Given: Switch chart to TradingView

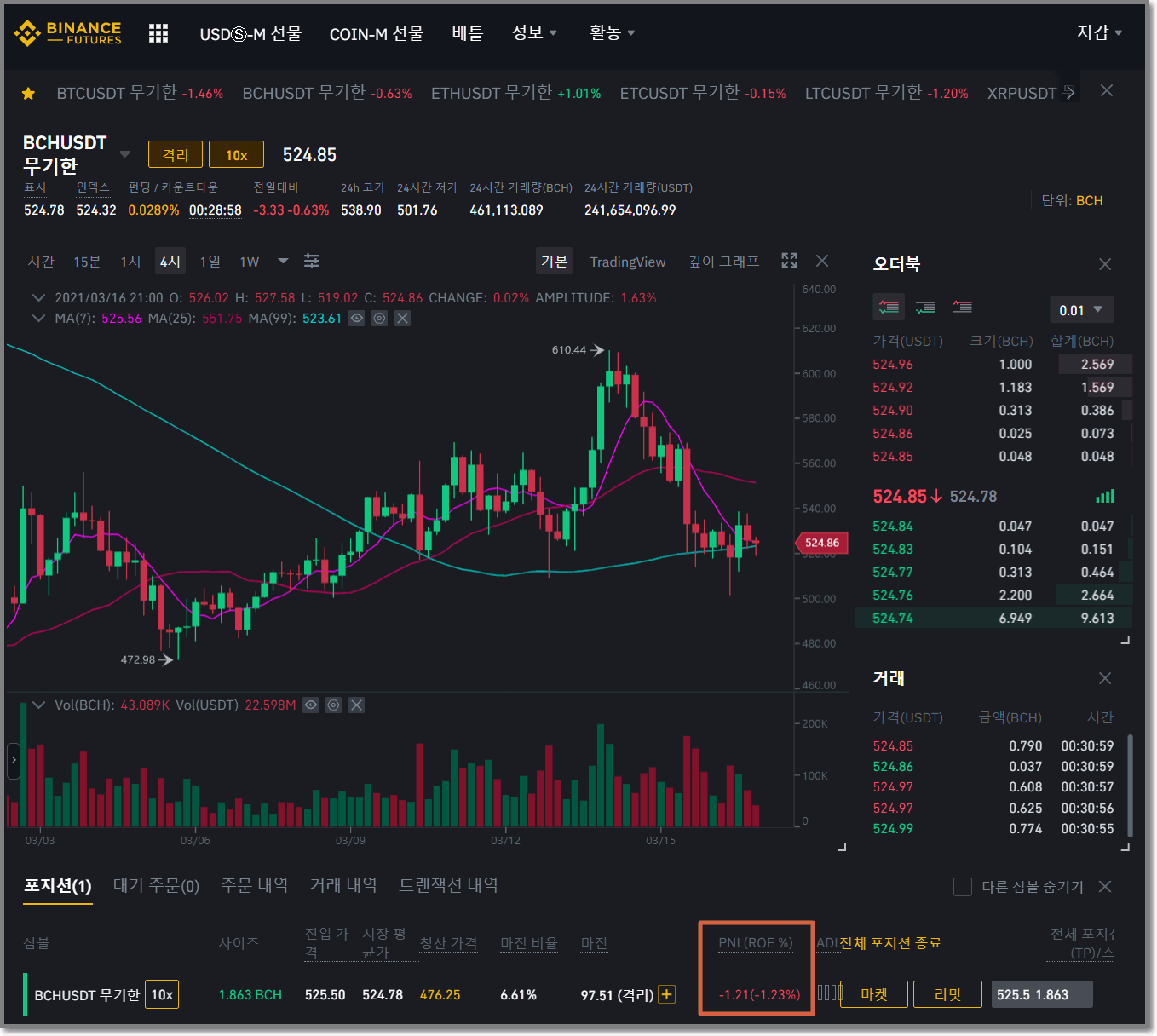Looking at the screenshot, I should [x=628, y=262].
